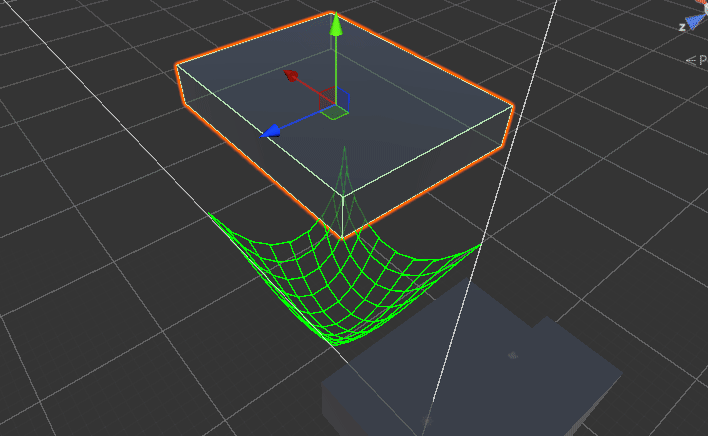Click the red cone on the orientation gizmo

(x=699, y=4)
